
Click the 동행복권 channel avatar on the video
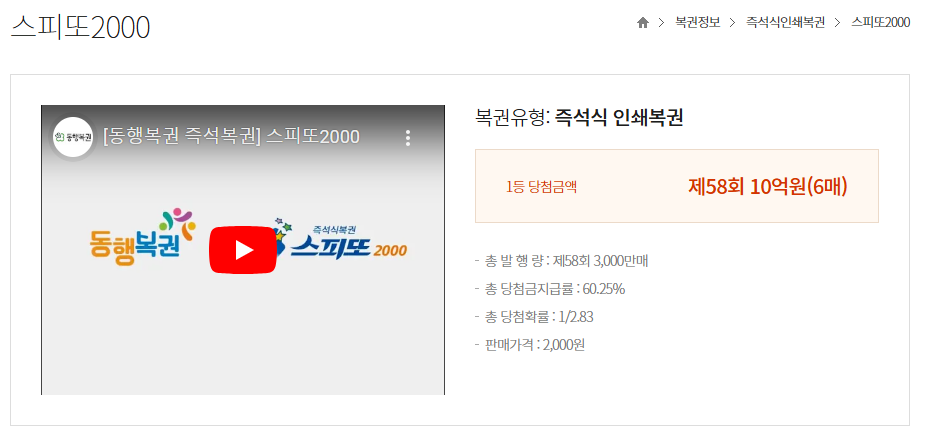[x=73, y=137]
